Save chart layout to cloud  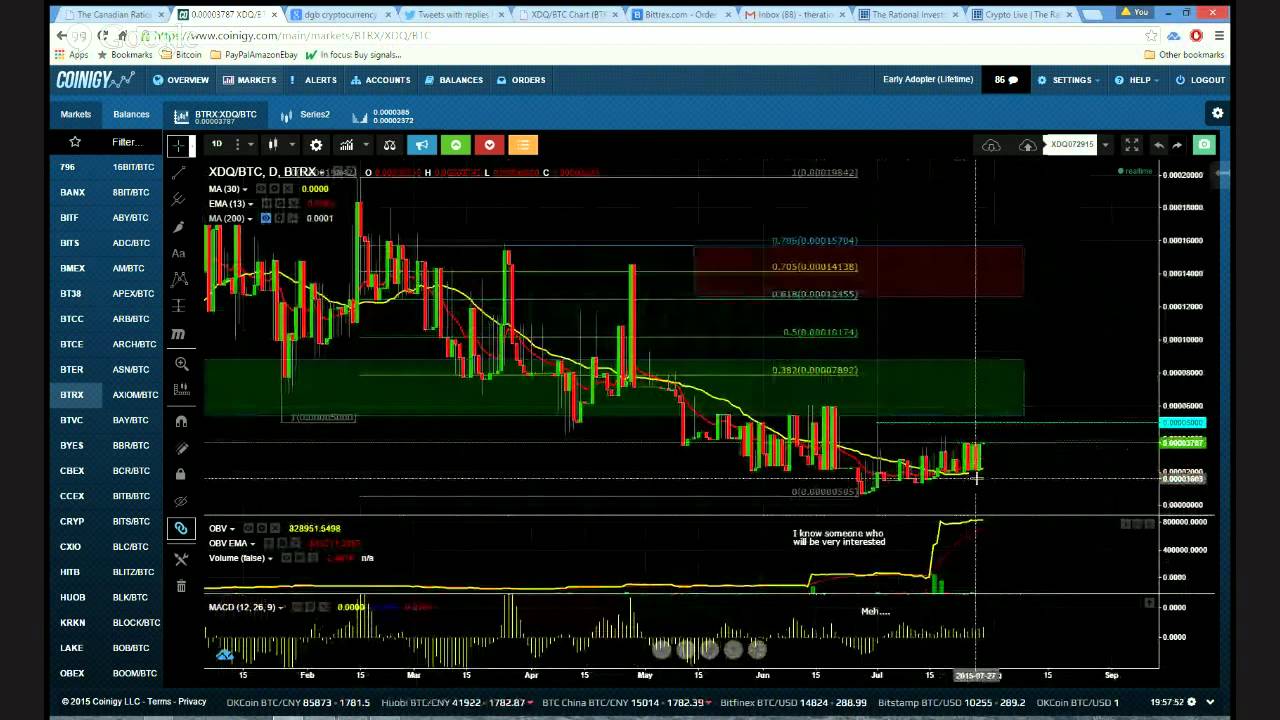pyautogui.click(x=1027, y=145)
